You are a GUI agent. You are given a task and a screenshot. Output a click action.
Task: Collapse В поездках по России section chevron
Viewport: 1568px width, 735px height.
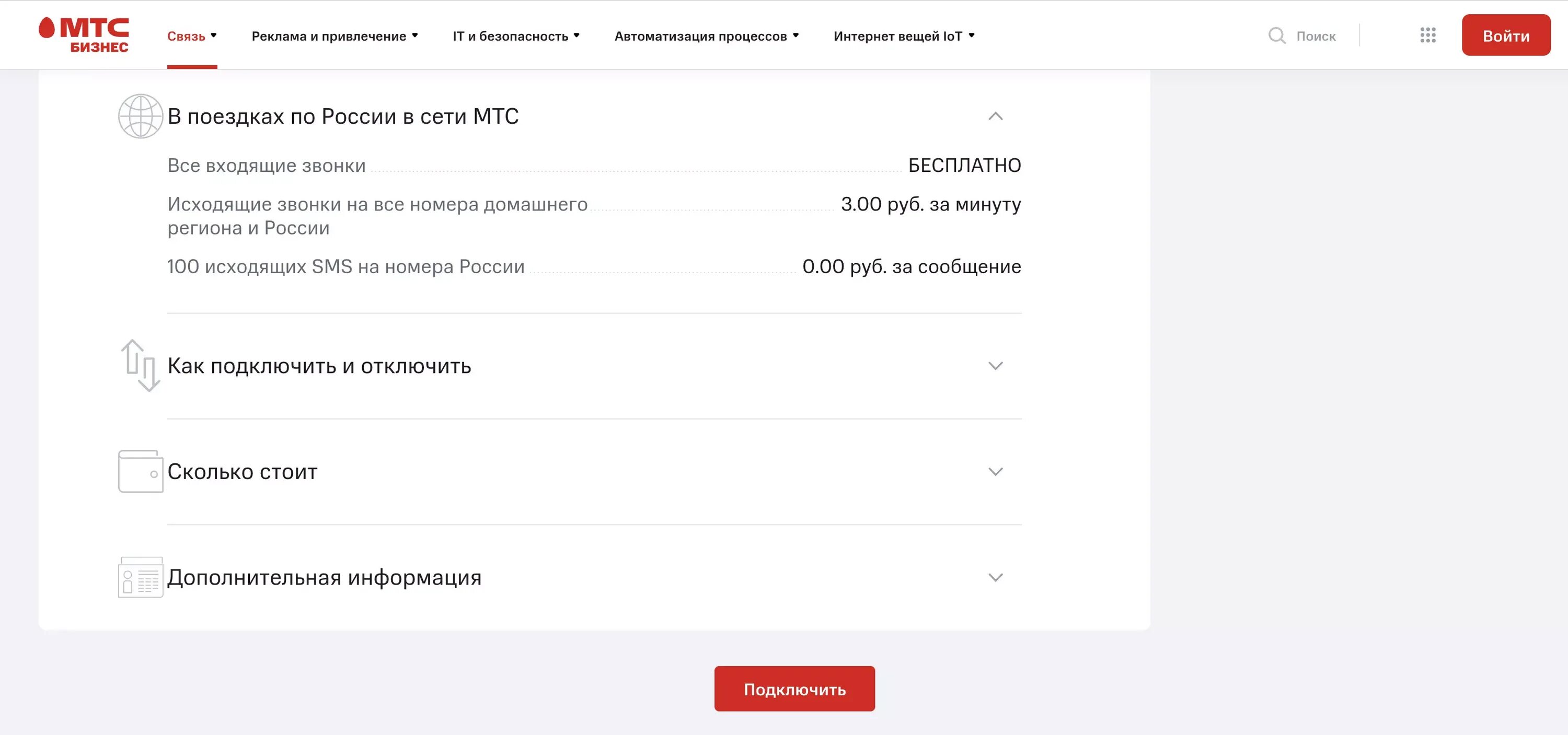[995, 115]
